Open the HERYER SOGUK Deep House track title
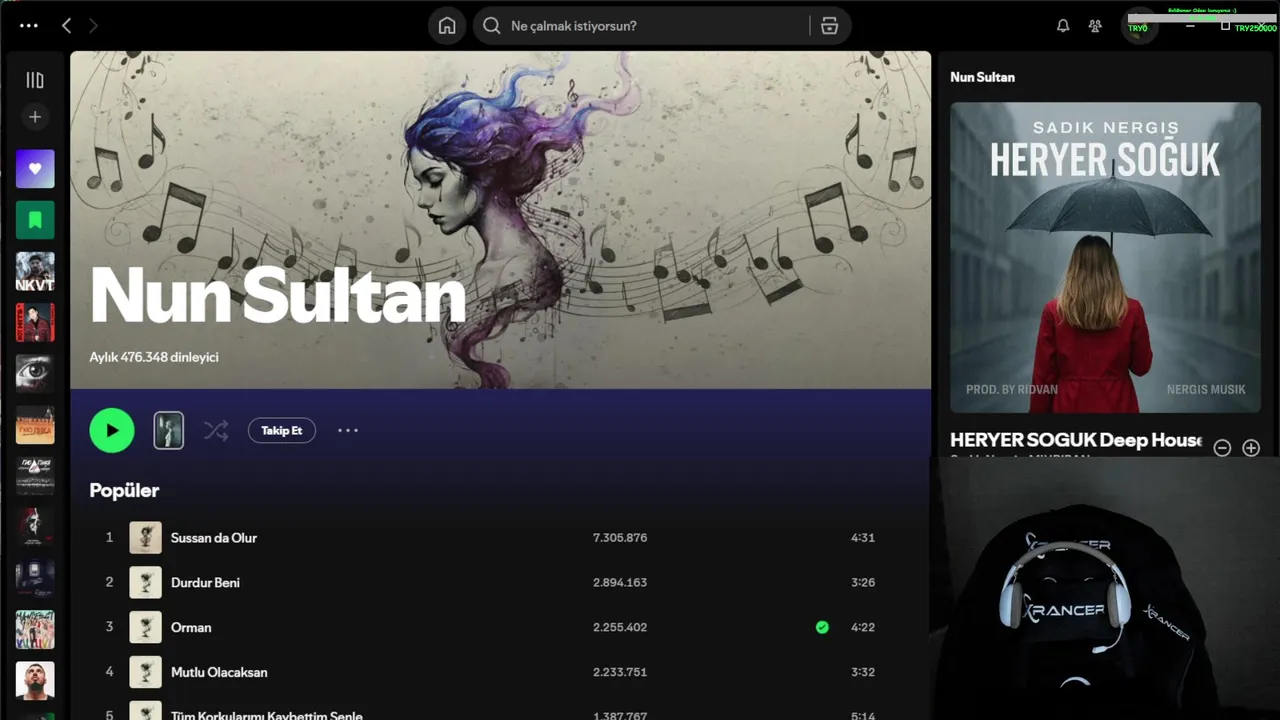 click(x=1077, y=440)
